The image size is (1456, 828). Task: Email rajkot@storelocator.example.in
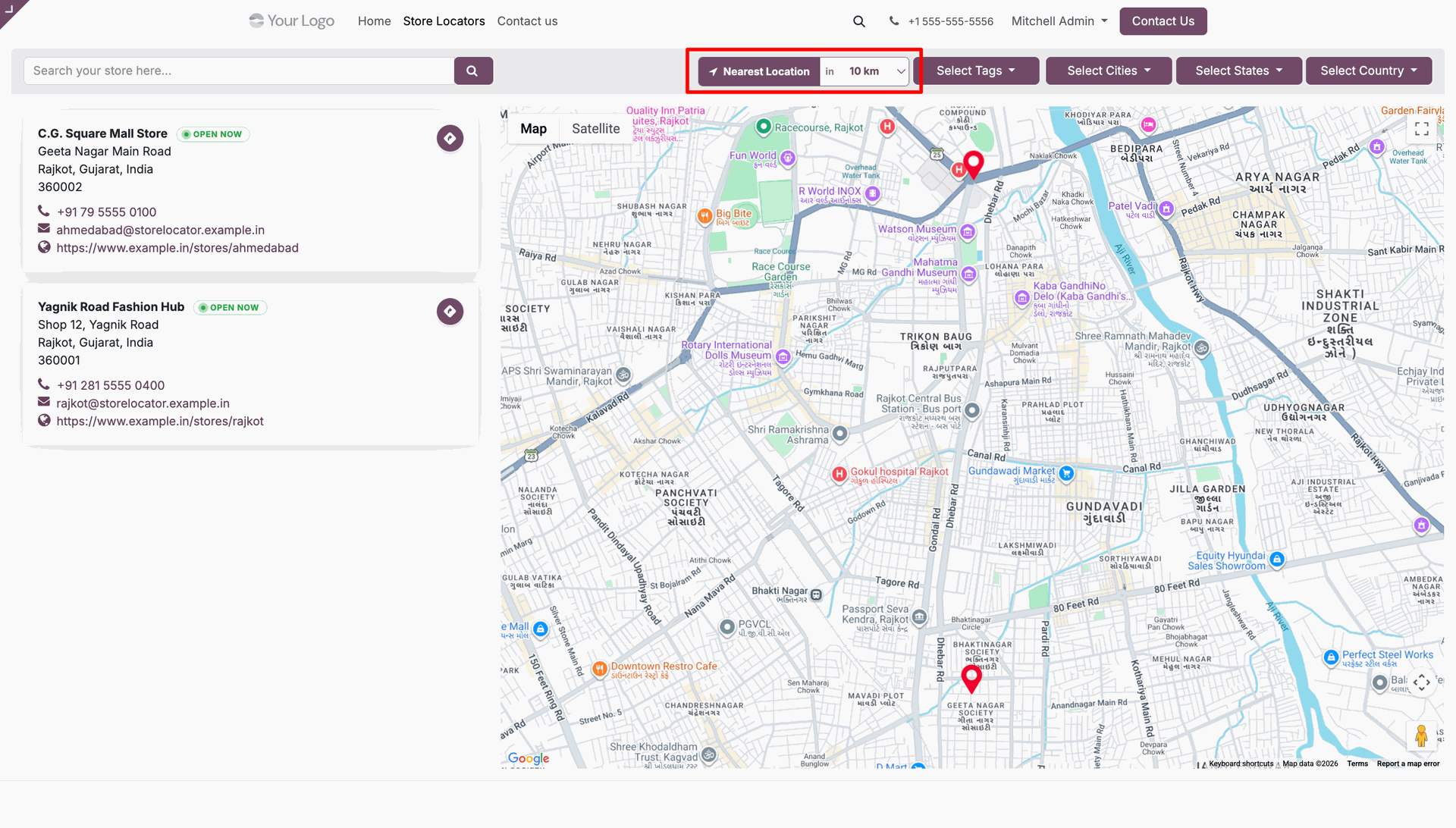click(143, 403)
